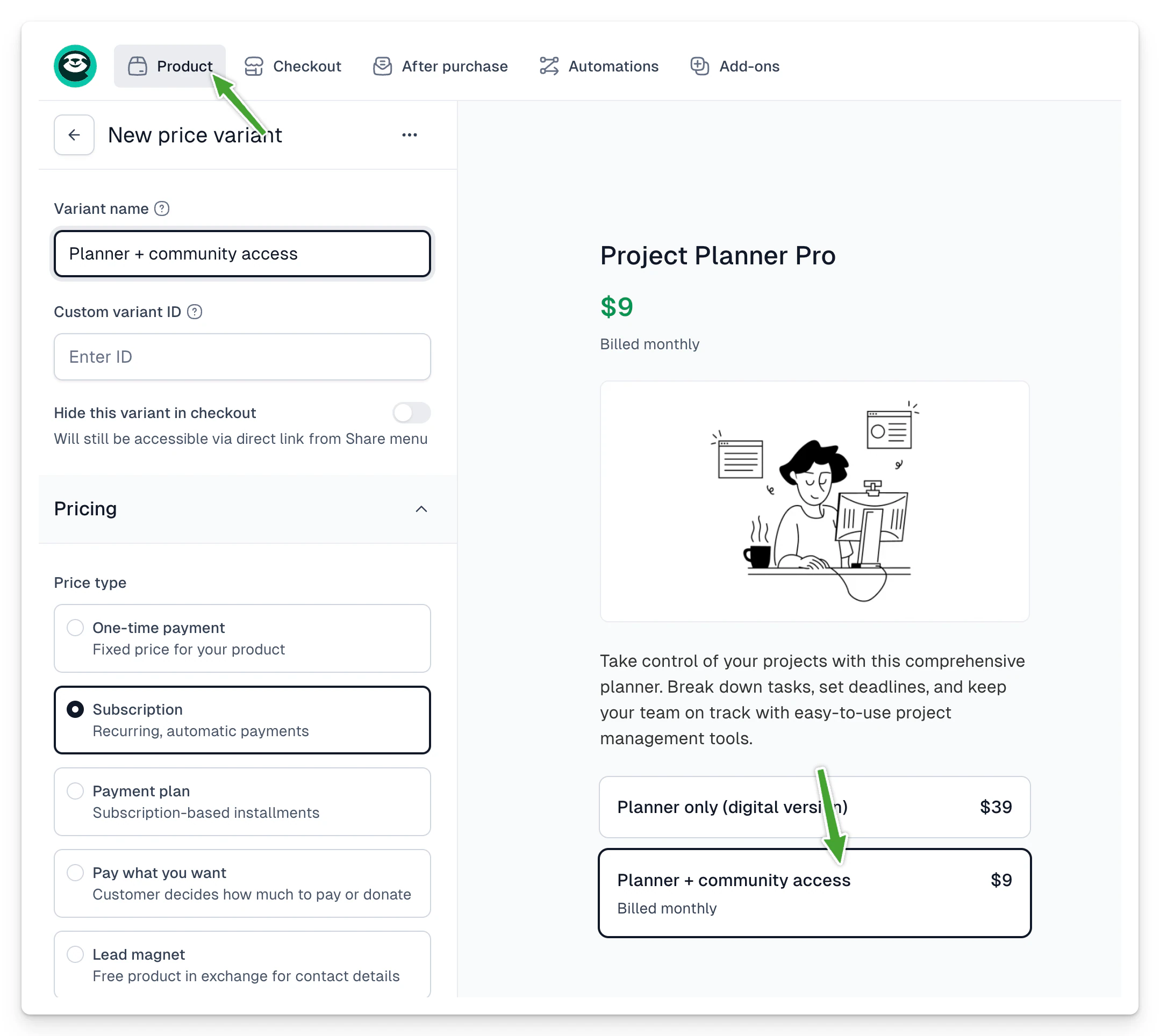The width and height of the screenshot is (1160, 1036).
Task: Select Payment plan radio option
Action: tap(242, 802)
